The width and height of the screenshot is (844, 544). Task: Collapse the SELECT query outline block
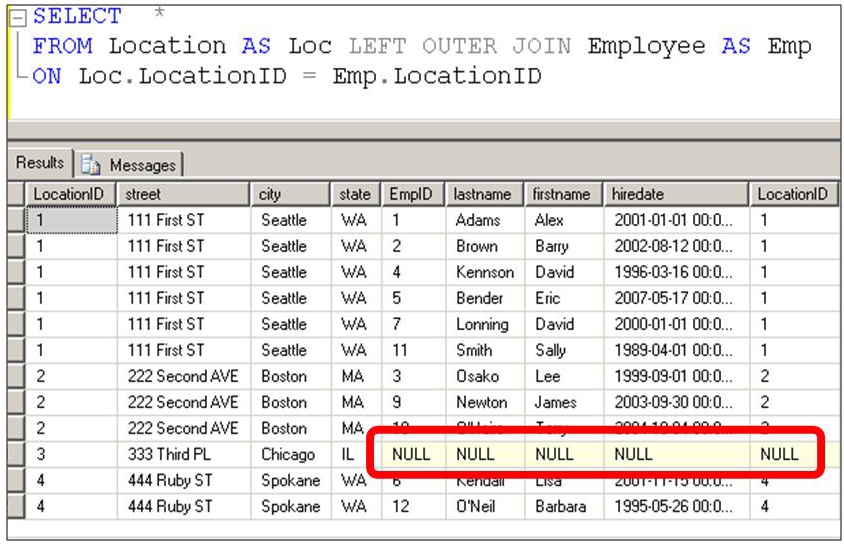click(18, 18)
